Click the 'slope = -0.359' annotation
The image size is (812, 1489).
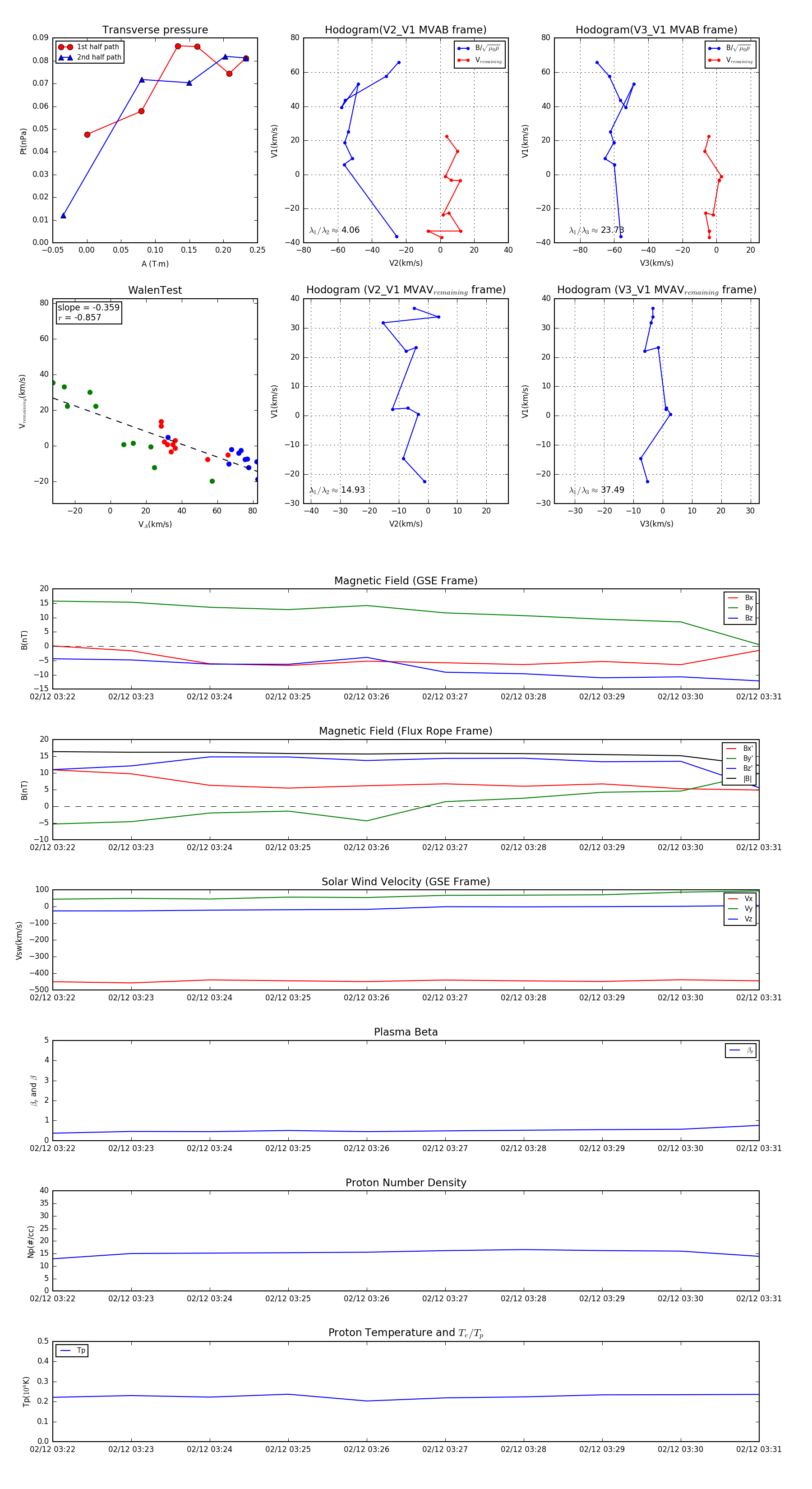pyautogui.click(x=88, y=308)
